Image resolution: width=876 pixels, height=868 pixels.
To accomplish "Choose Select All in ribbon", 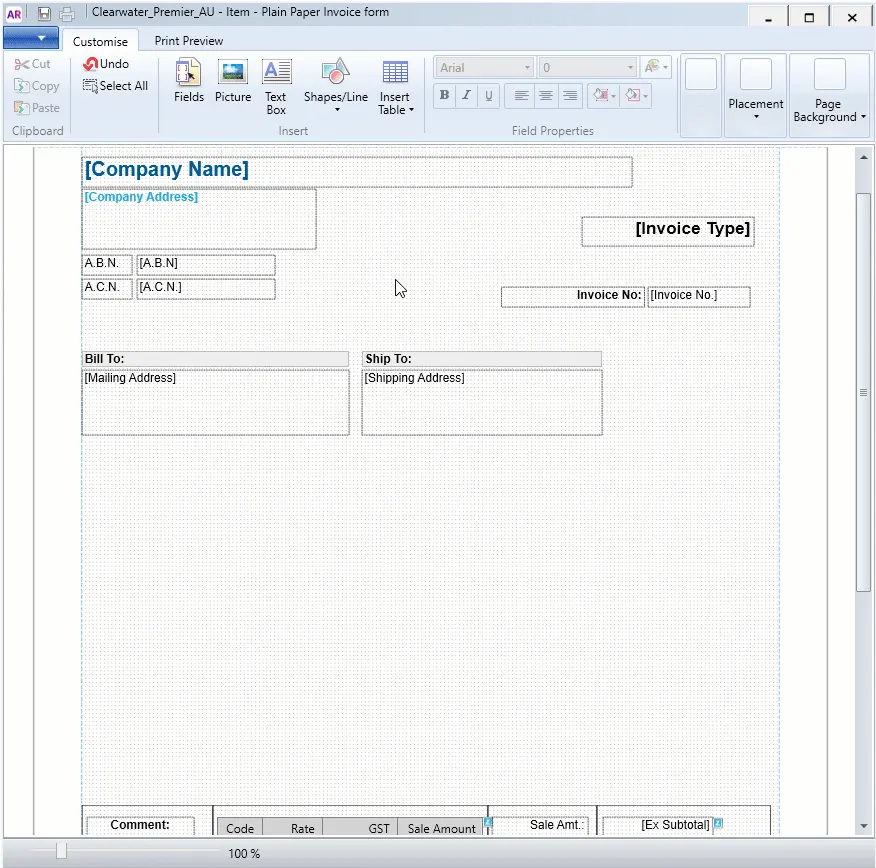I will coord(116,86).
